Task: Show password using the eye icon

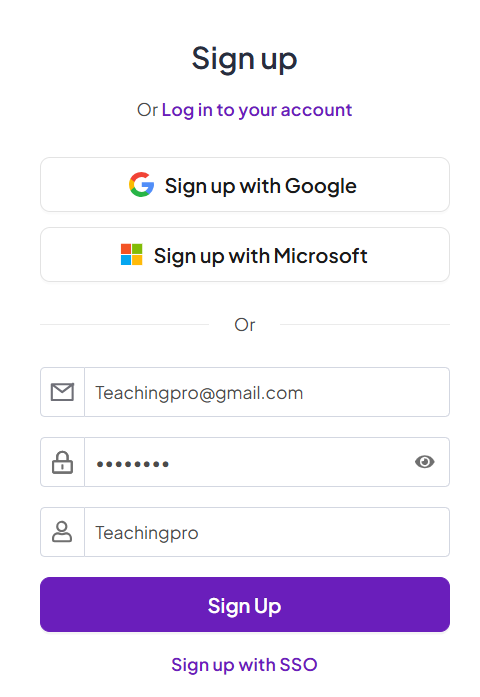Action: click(x=424, y=462)
